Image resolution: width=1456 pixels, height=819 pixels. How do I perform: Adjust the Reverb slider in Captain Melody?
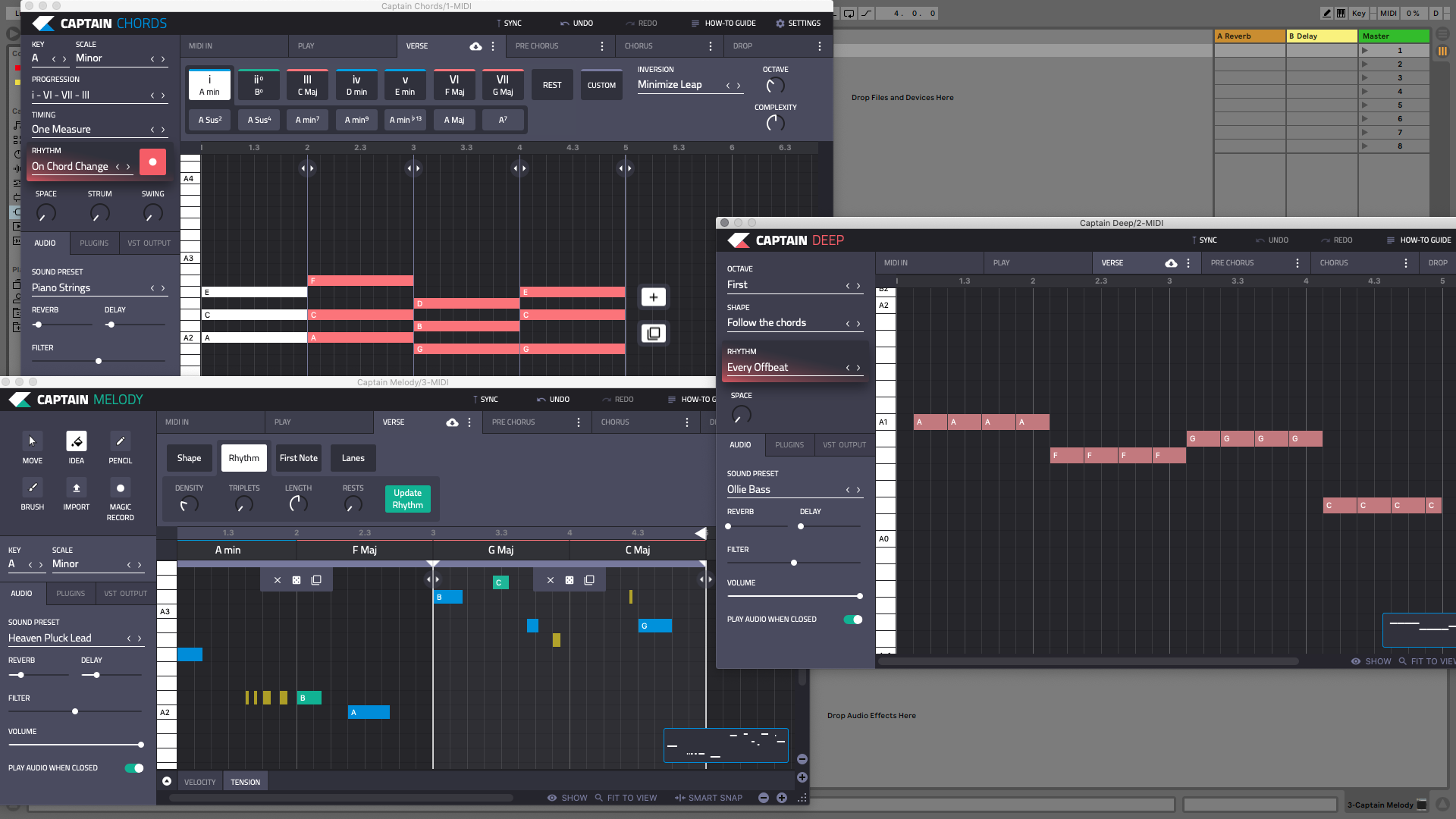pyautogui.click(x=38, y=675)
